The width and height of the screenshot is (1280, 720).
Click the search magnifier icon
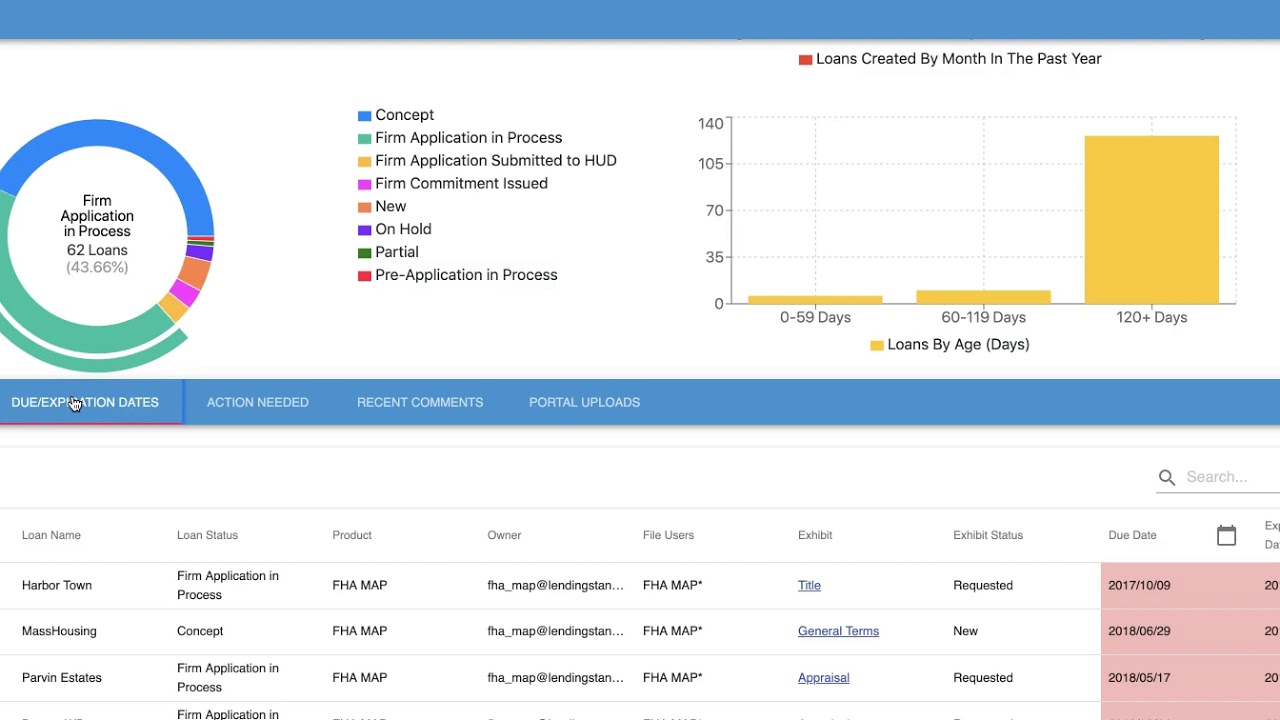click(x=1166, y=478)
